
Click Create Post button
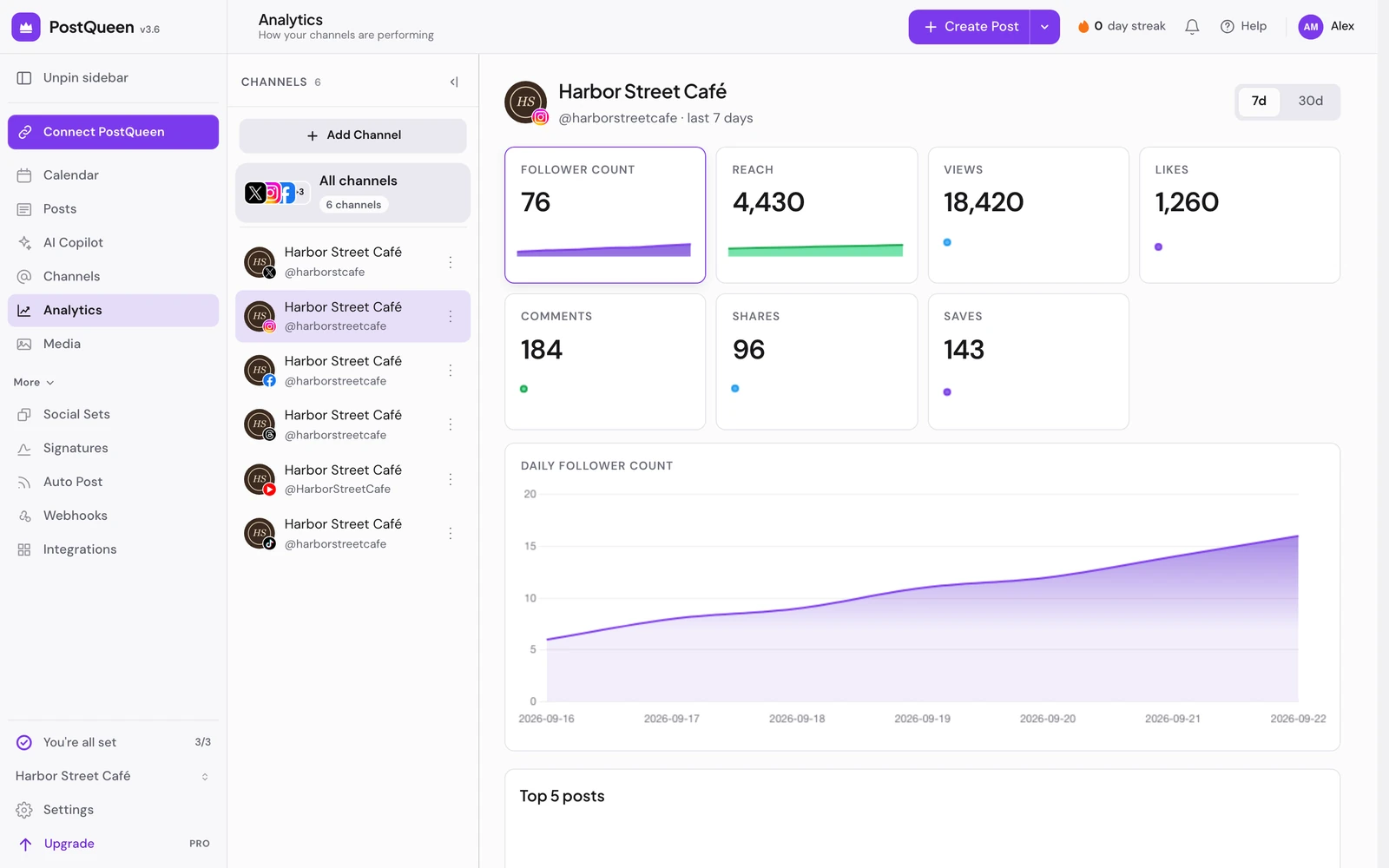(970, 27)
